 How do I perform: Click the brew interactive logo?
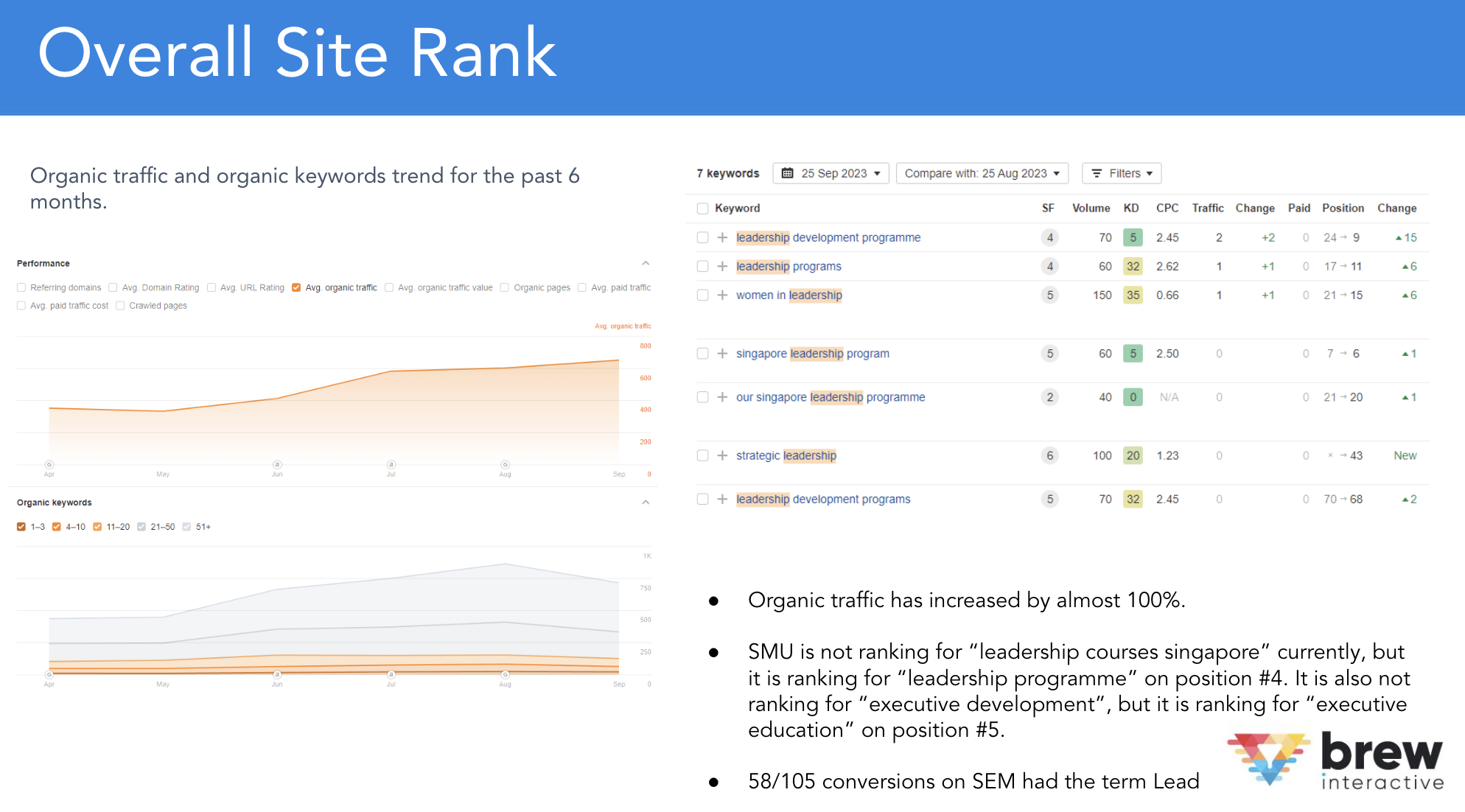click(1335, 760)
